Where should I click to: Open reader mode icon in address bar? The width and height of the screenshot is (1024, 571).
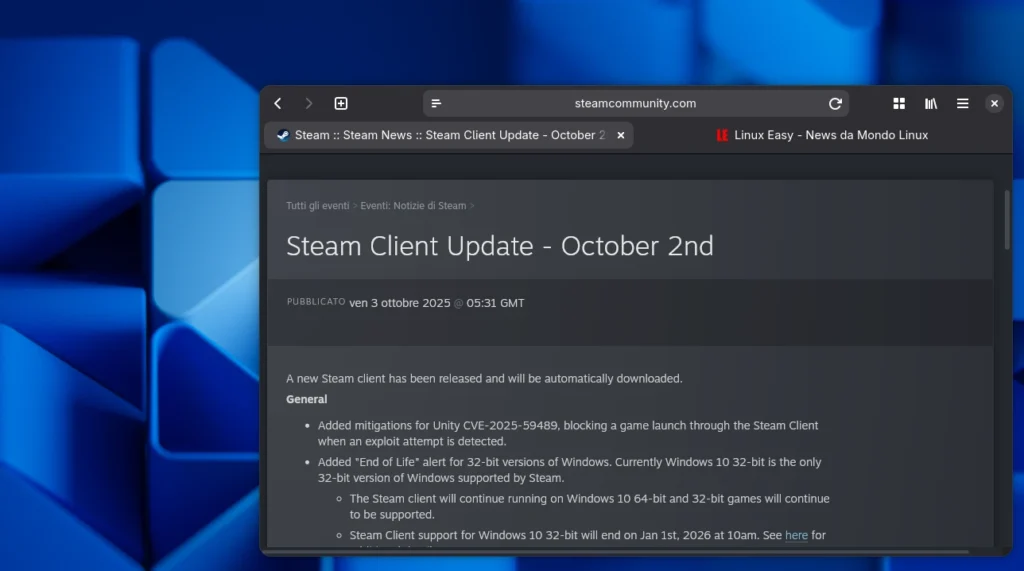pyautogui.click(x=436, y=103)
